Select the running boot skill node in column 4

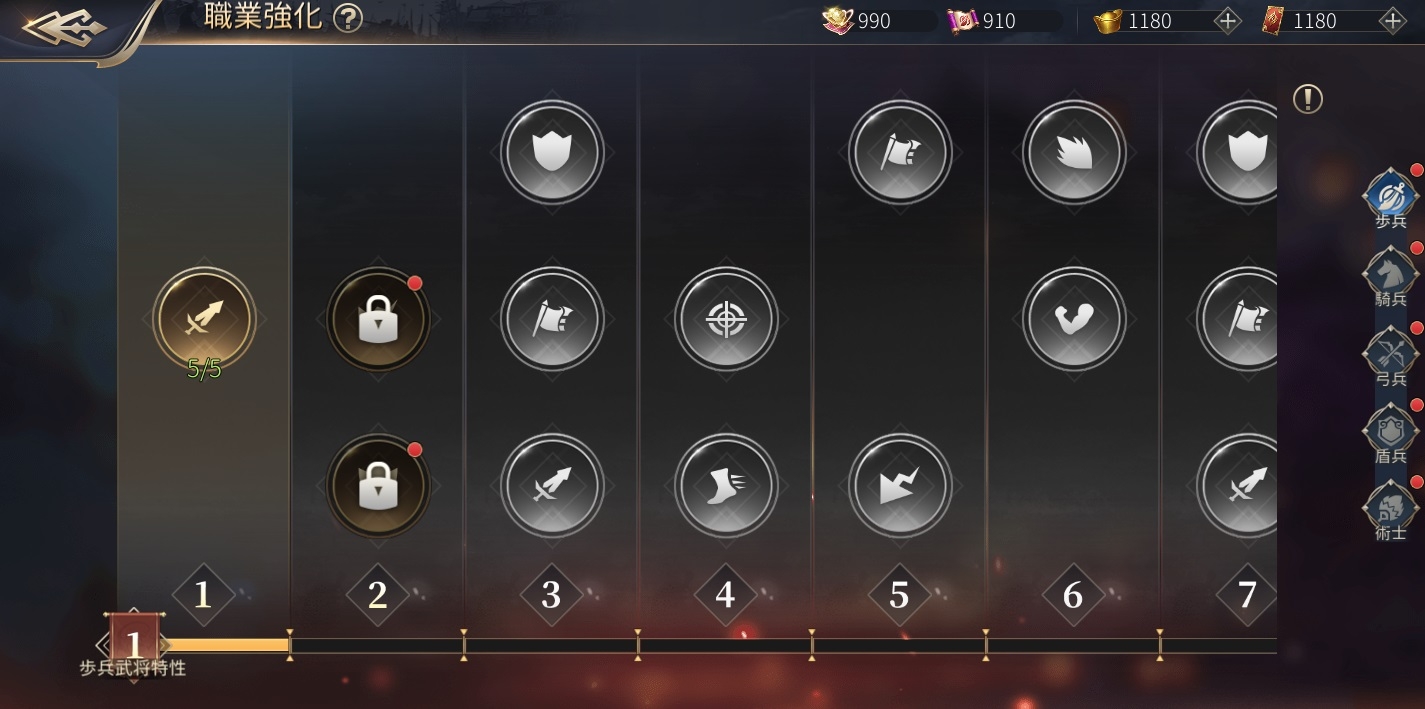tap(726, 487)
